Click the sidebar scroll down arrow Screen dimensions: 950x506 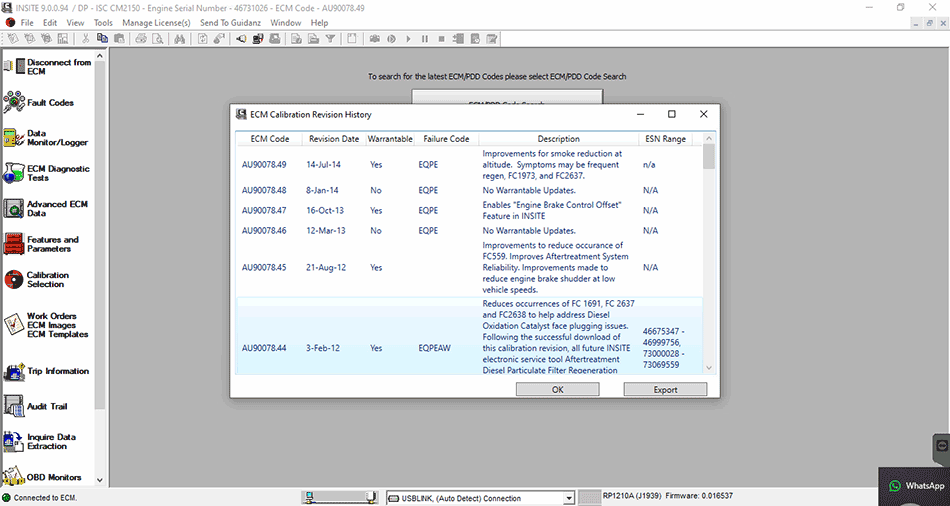(100, 480)
